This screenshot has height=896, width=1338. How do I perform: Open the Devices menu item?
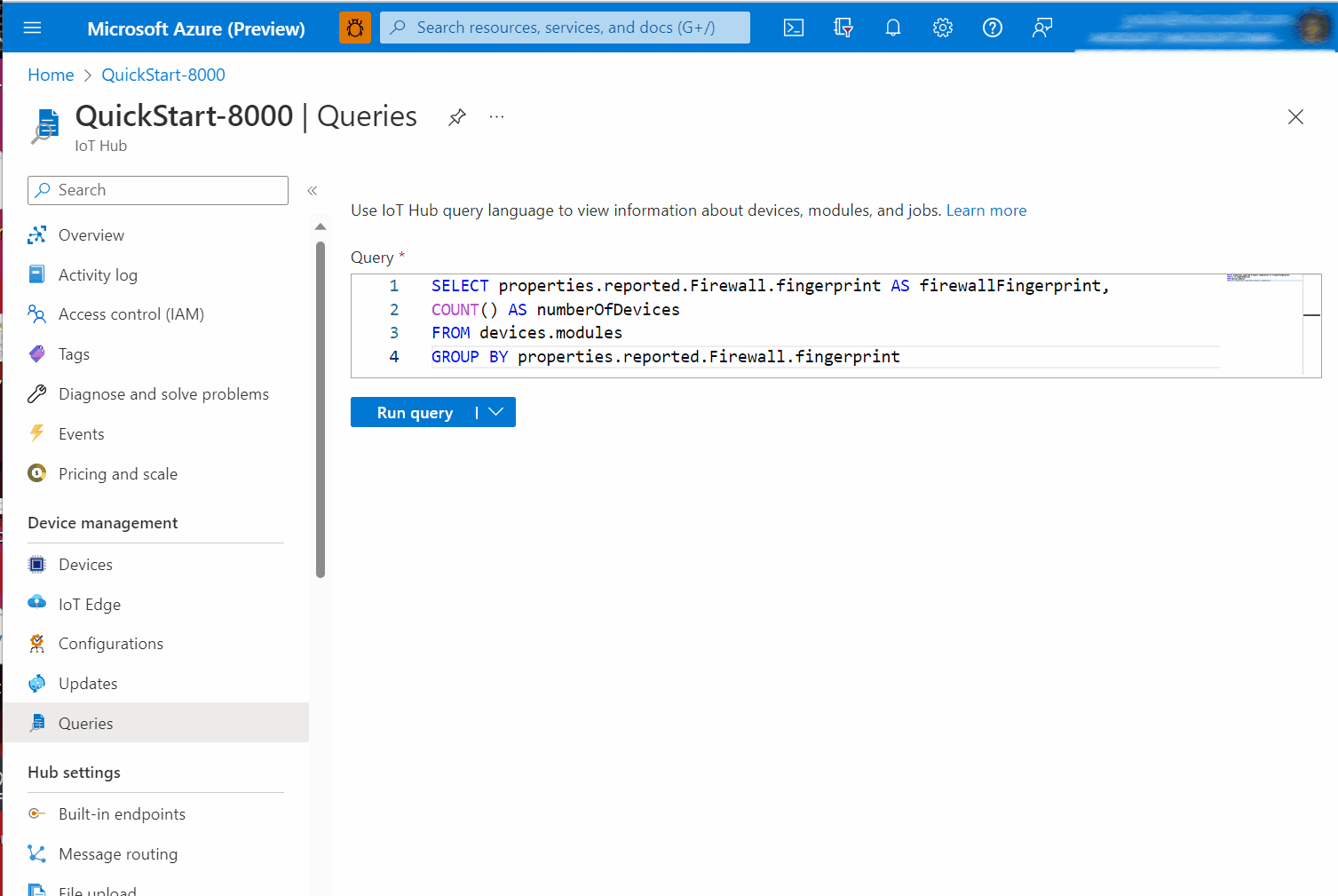click(x=85, y=565)
